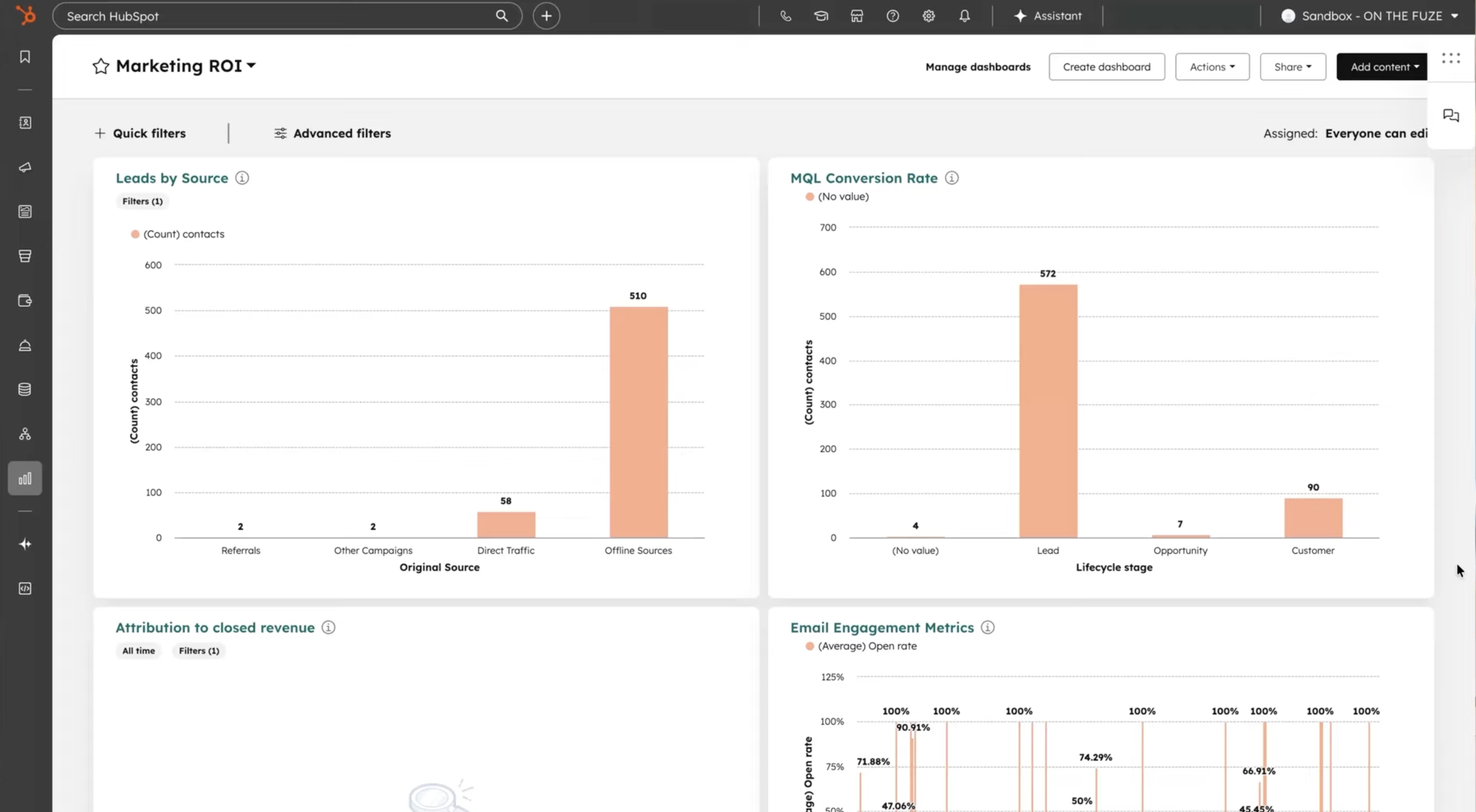
Task: Click the search magnifier icon
Action: coord(502,16)
